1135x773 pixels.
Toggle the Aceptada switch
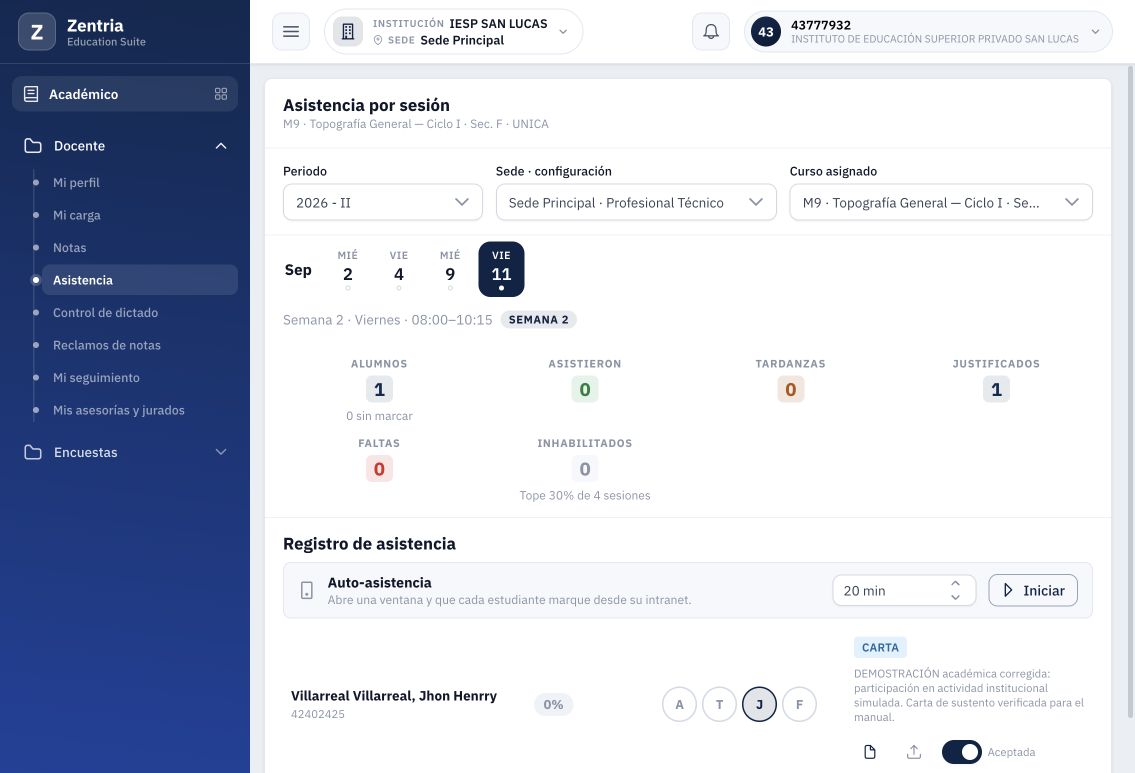[x=961, y=752]
